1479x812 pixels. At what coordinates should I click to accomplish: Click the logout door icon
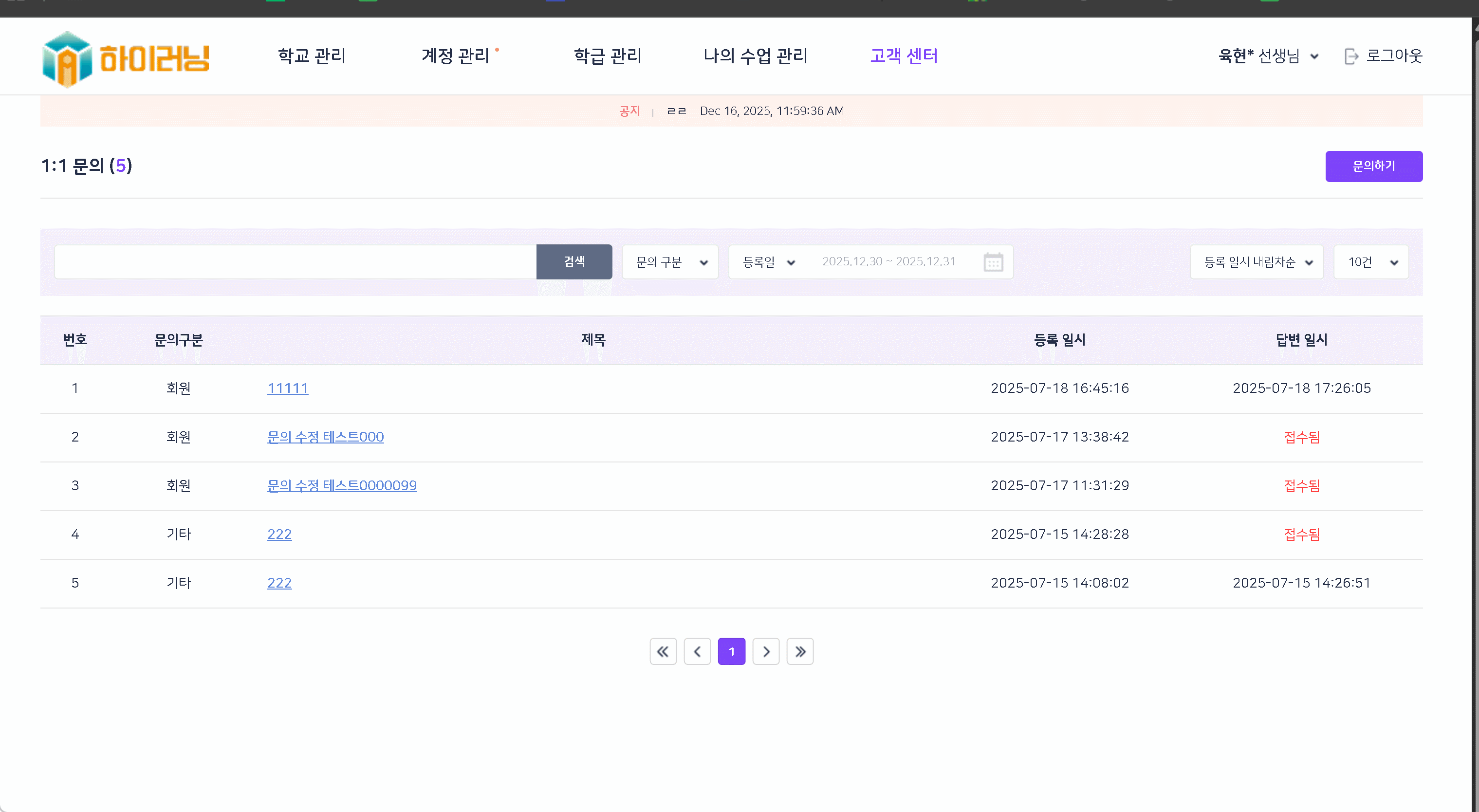click(1351, 56)
